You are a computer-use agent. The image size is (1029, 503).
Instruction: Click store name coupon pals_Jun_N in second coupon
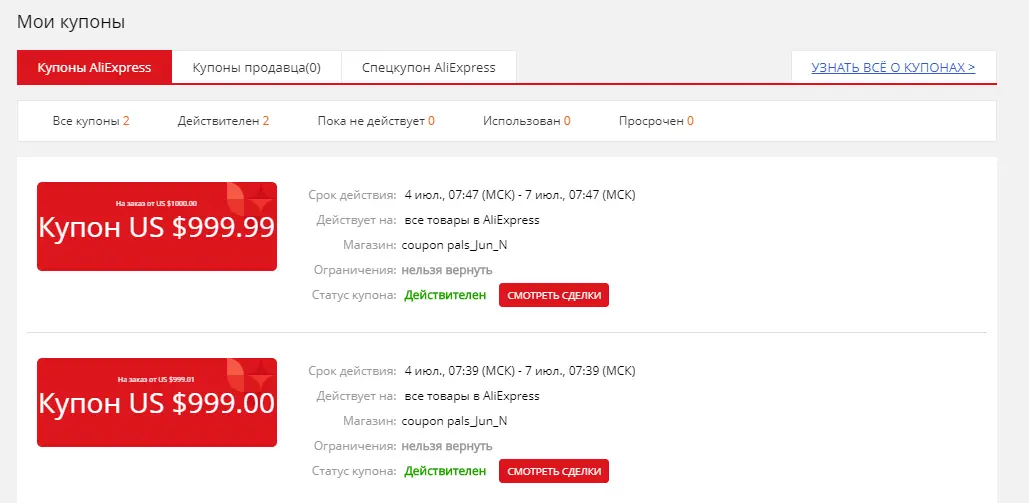454,421
